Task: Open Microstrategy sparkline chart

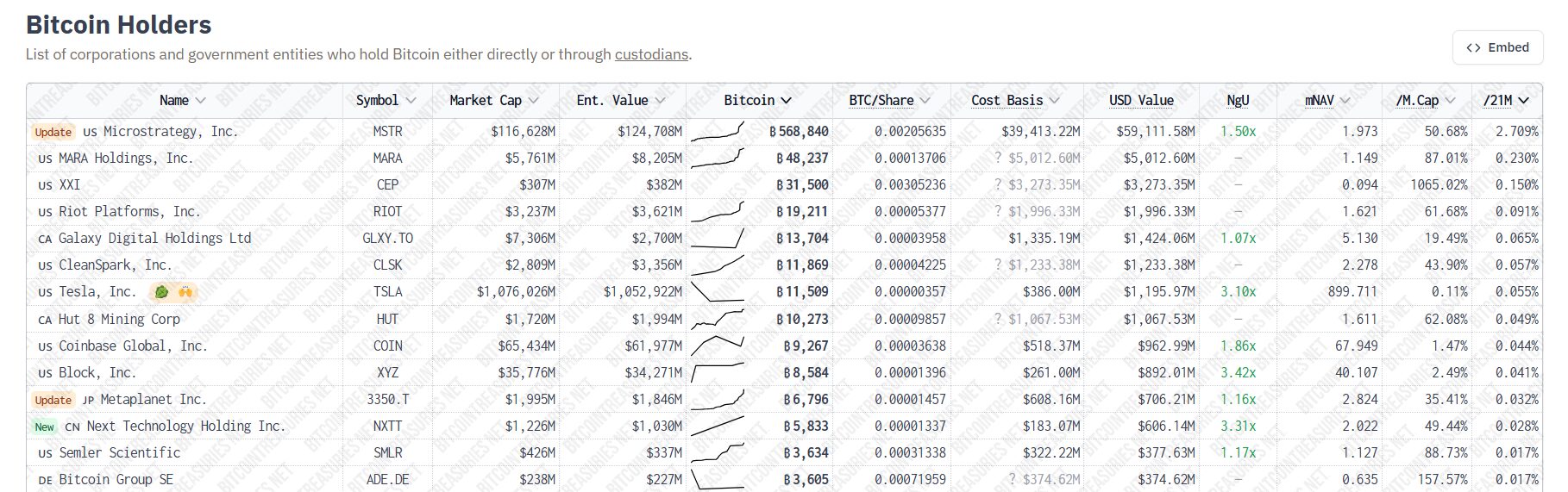Action: pyautogui.click(x=717, y=131)
